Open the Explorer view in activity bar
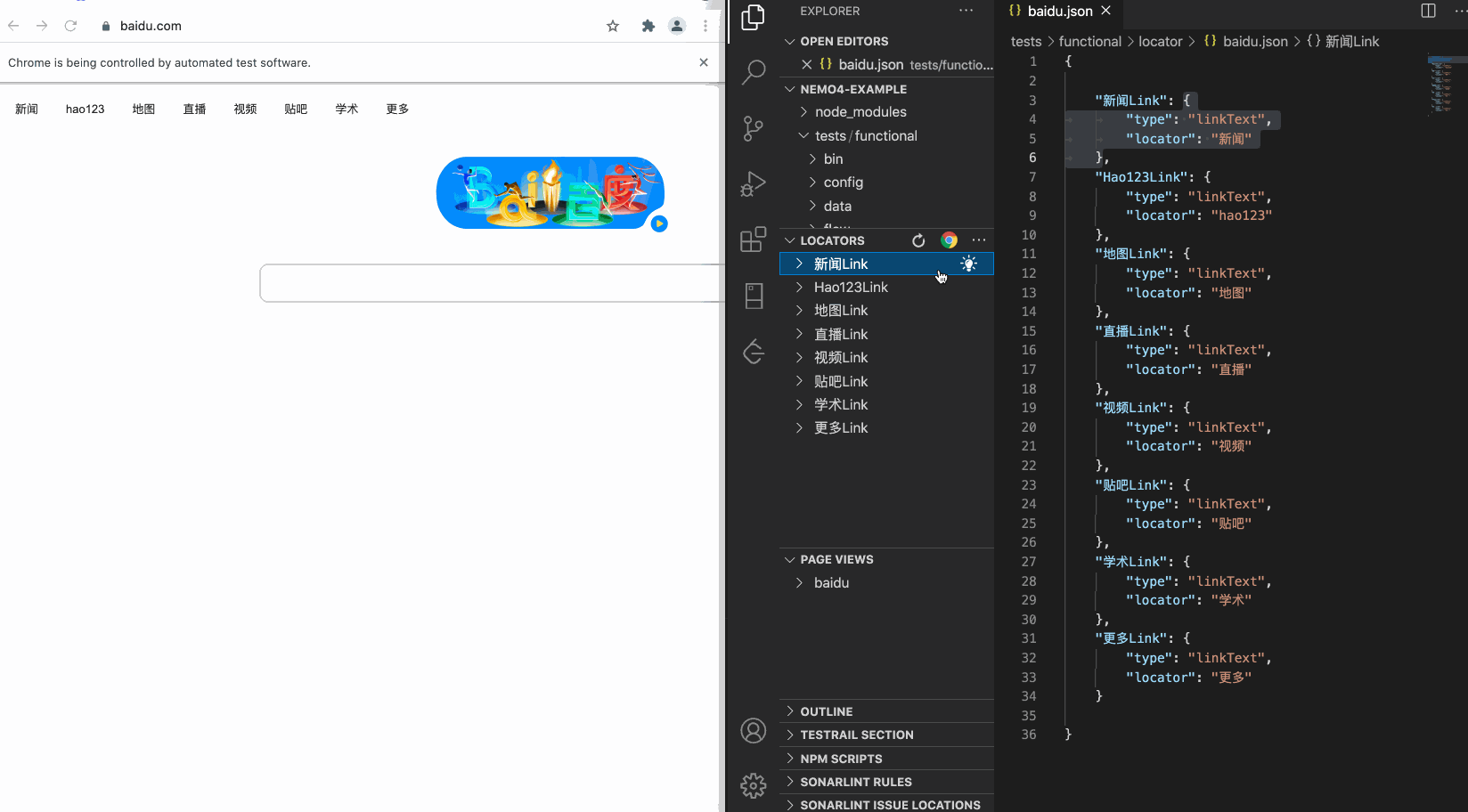Viewport: 1468px width, 812px height. [754, 18]
